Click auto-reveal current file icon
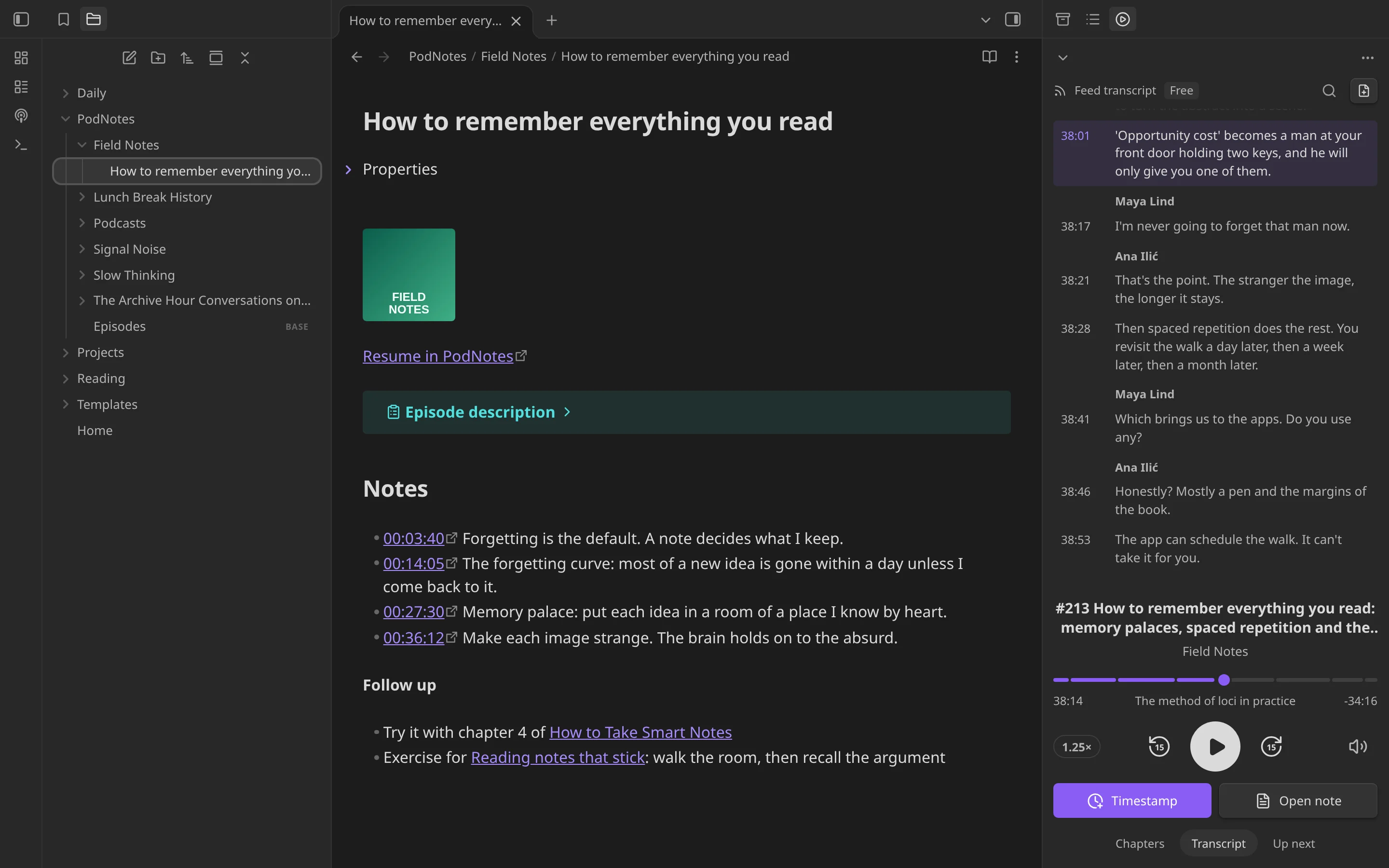This screenshot has height=868, width=1389. pos(216,57)
